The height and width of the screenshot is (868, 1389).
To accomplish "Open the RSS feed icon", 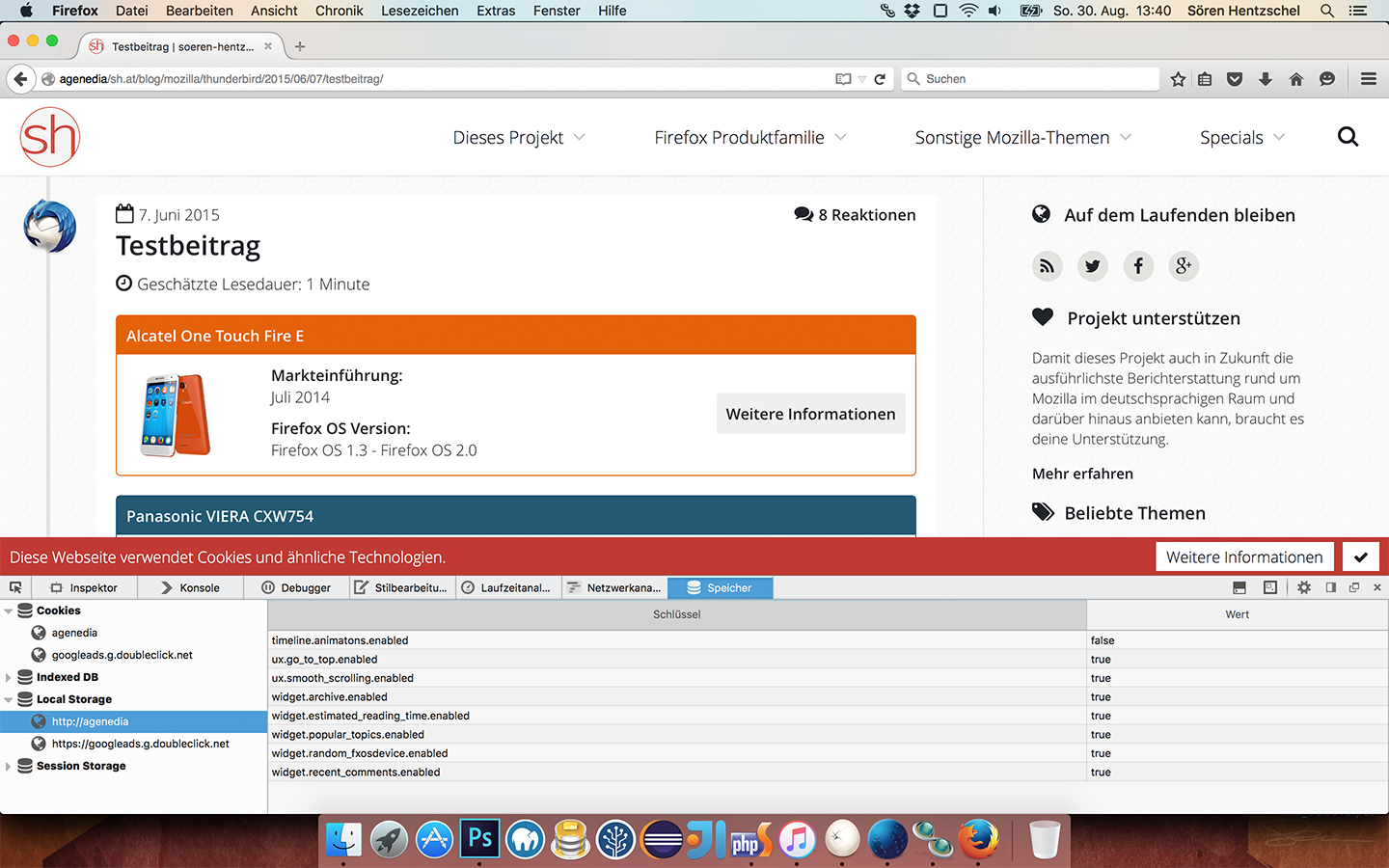I will point(1047,266).
